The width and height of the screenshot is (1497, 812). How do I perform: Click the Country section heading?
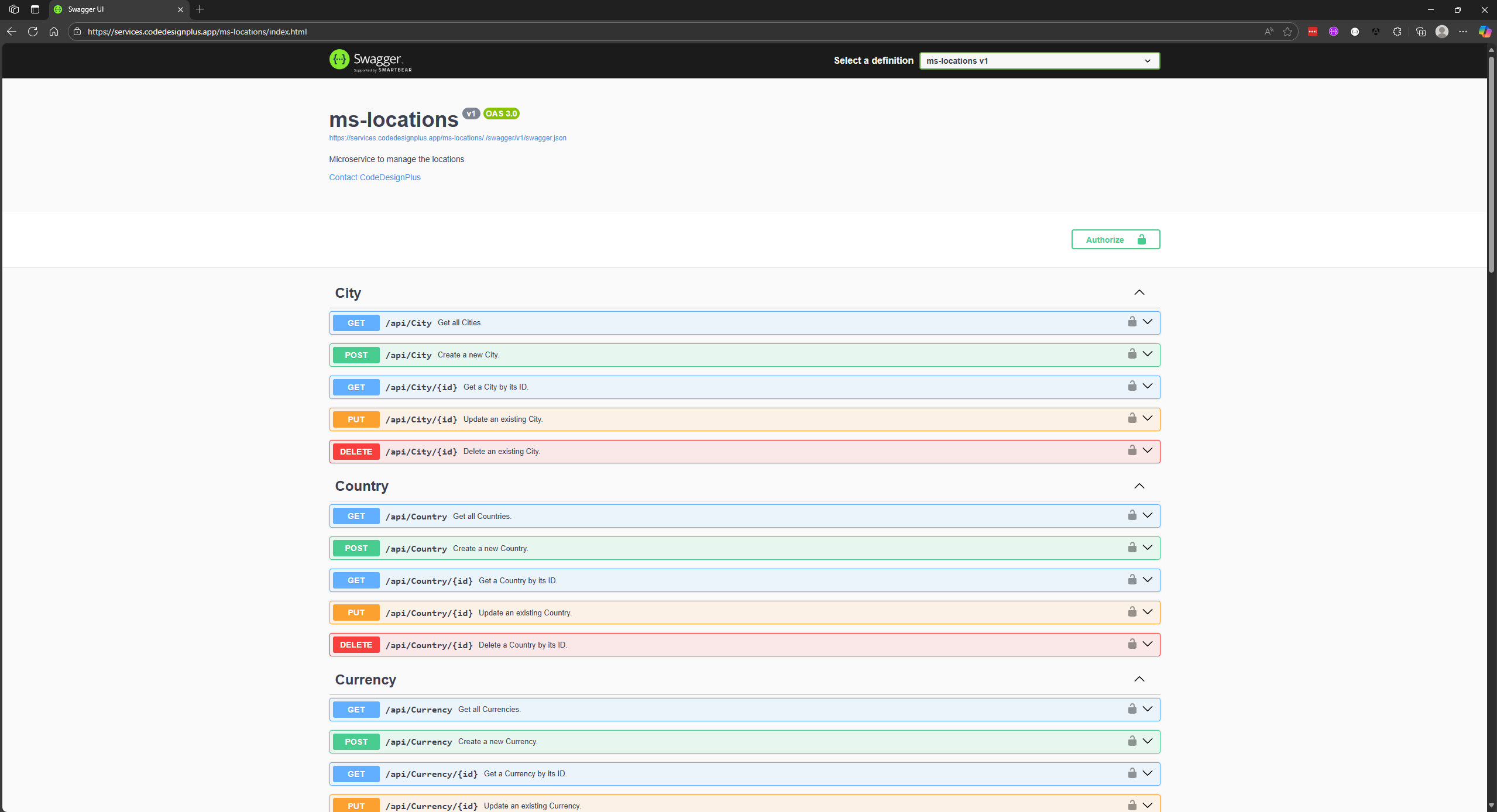coord(362,486)
